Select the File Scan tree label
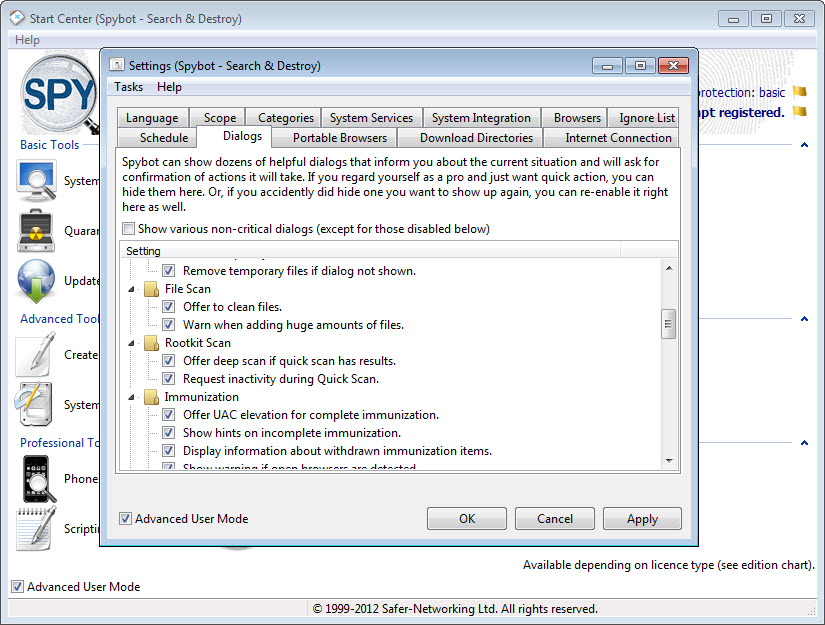This screenshot has height=625, width=825. point(188,289)
